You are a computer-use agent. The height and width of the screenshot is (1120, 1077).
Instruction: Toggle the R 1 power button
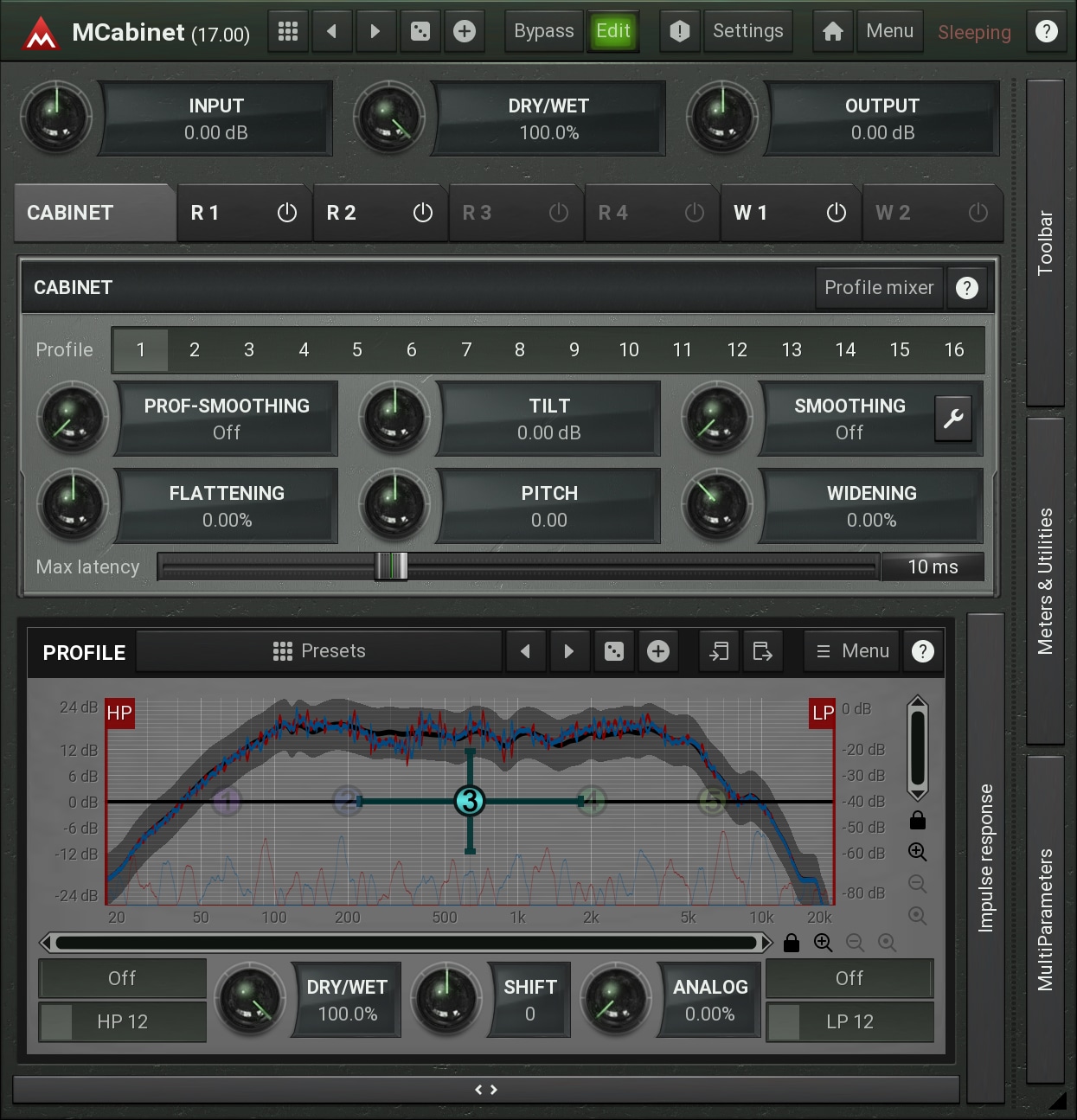(286, 213)
